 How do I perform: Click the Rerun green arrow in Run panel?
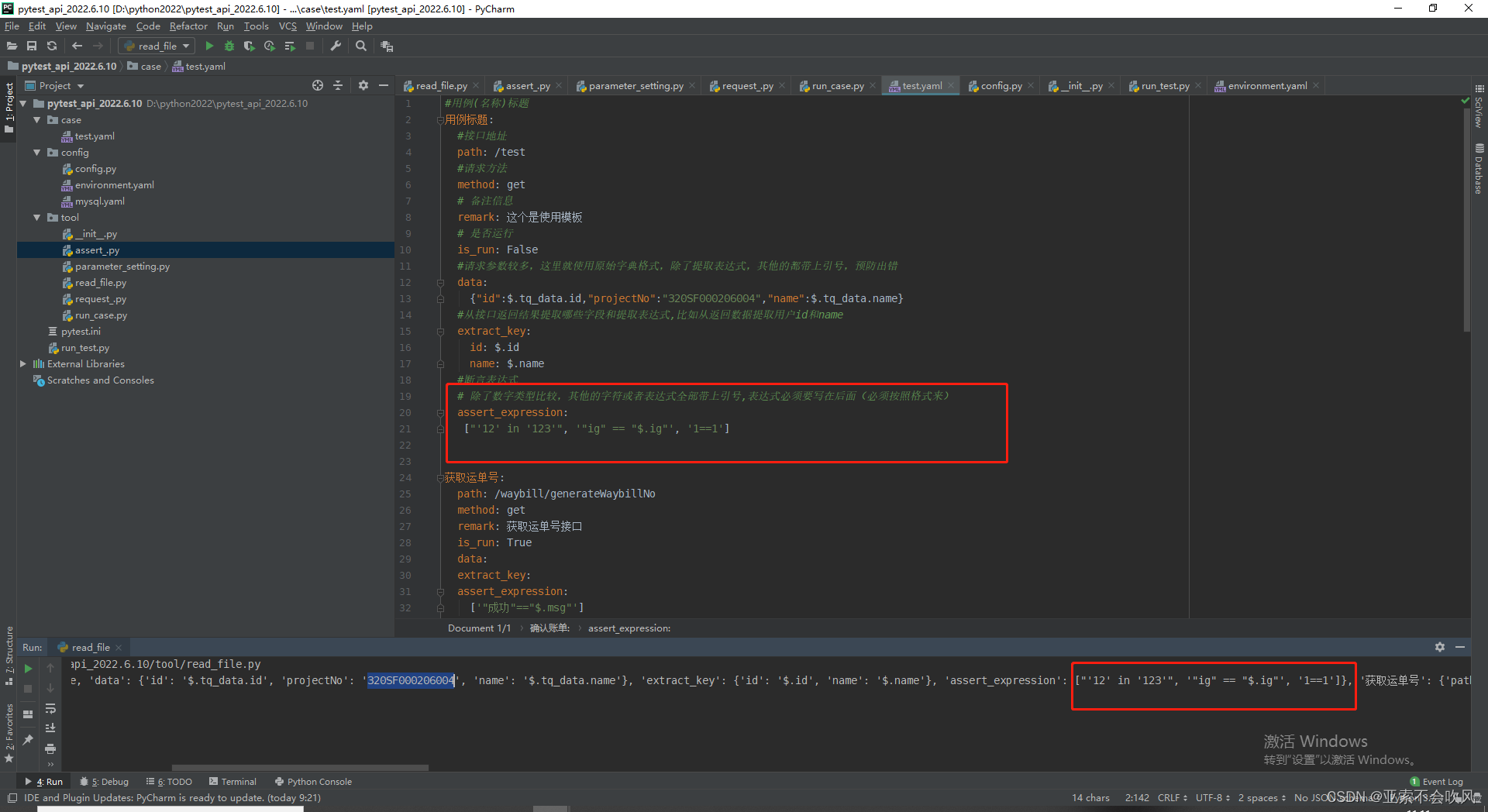pos(28,669)
